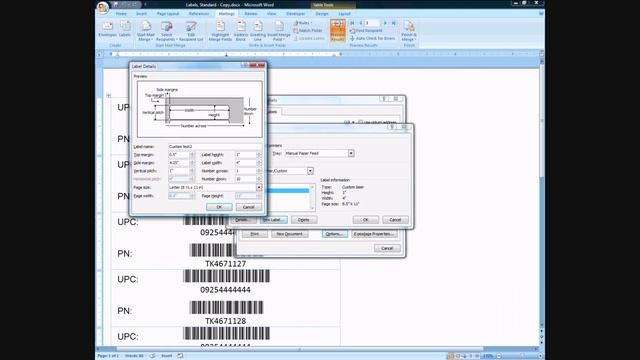Open the Start Mail Merge icon
This screenshot has height=360, width=640.
tap(146, 31)
